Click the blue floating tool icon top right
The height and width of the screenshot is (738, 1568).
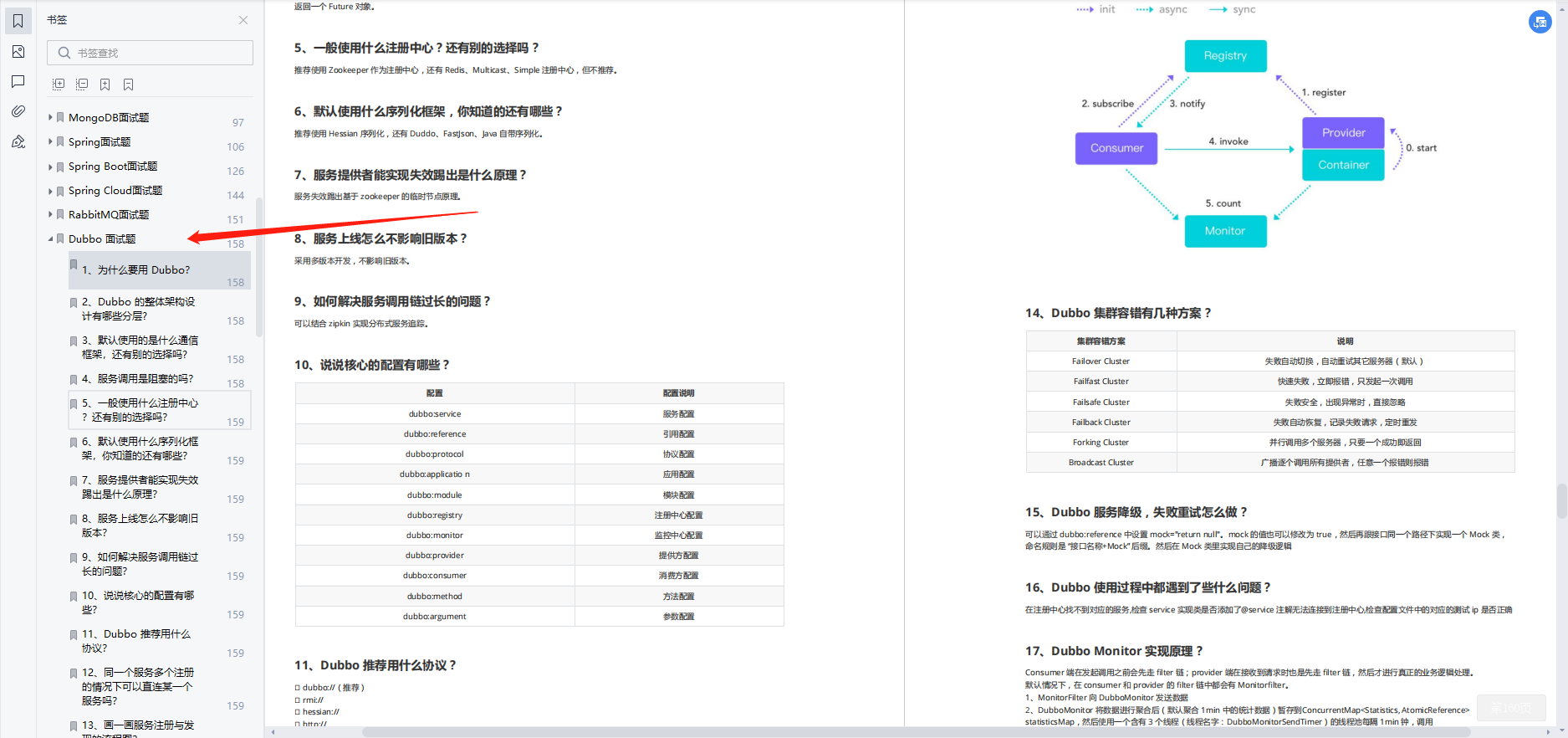[x=1540, y=22]
